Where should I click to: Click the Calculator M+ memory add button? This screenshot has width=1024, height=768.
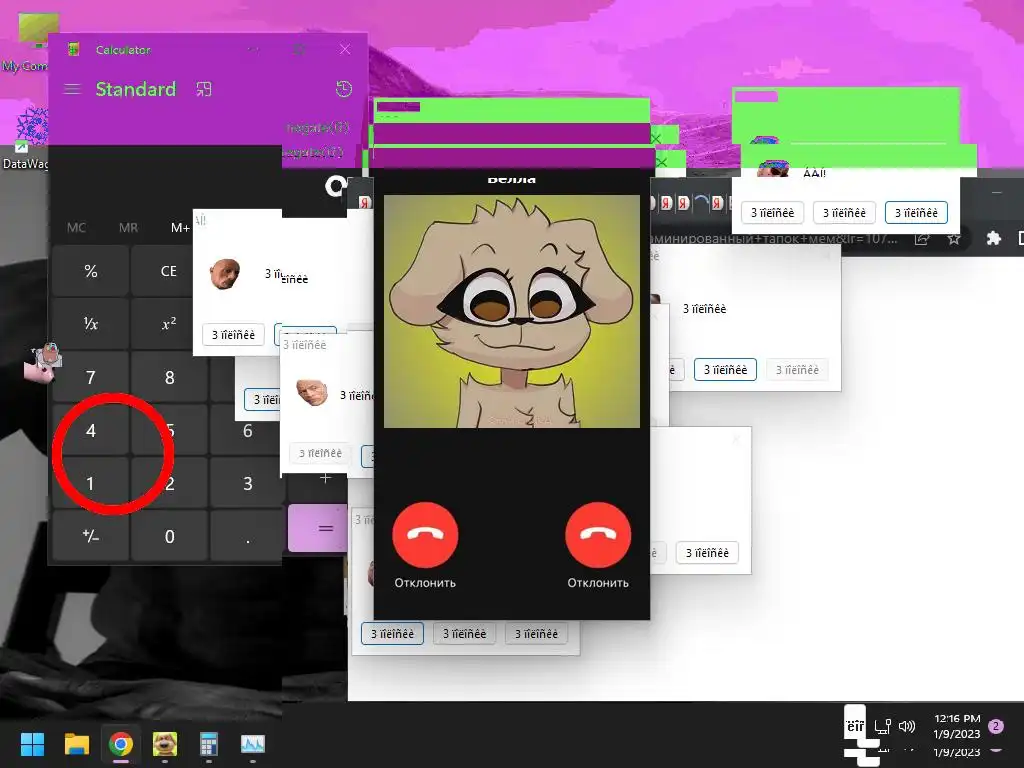click(x=180, y=227)
